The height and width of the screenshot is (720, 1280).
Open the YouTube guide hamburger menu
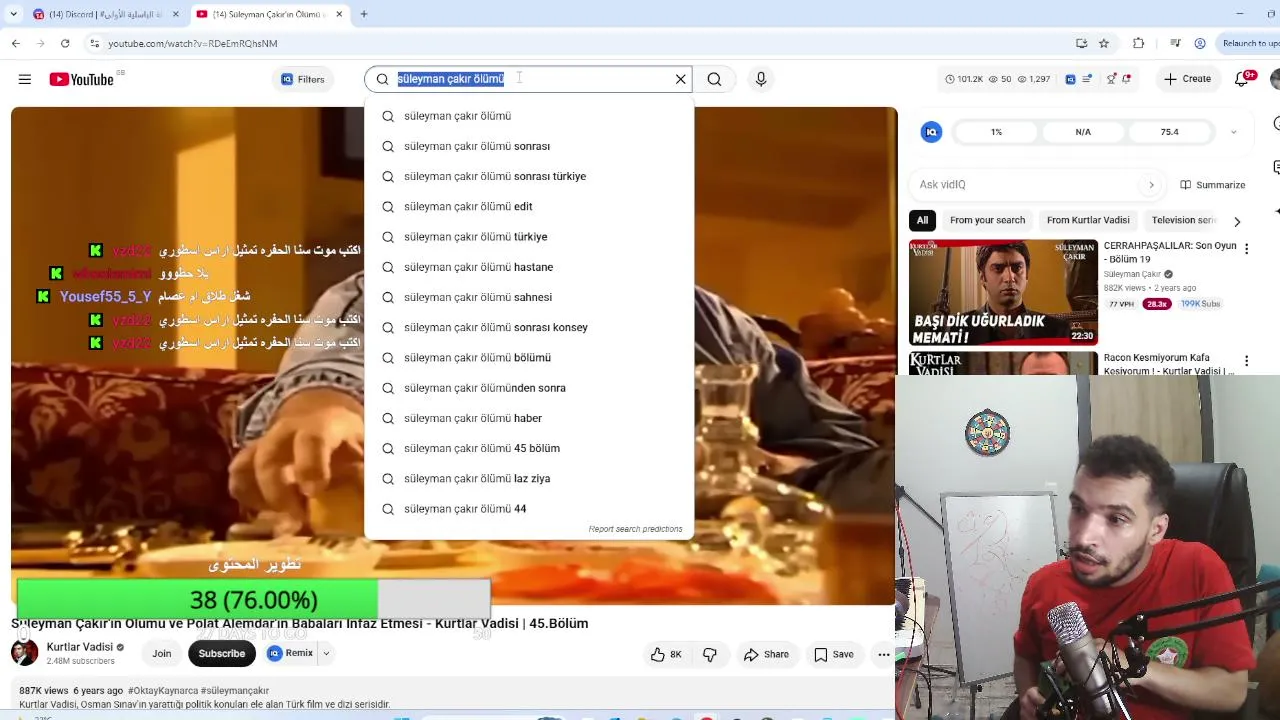pyautogui.click(x=25, y=79)
